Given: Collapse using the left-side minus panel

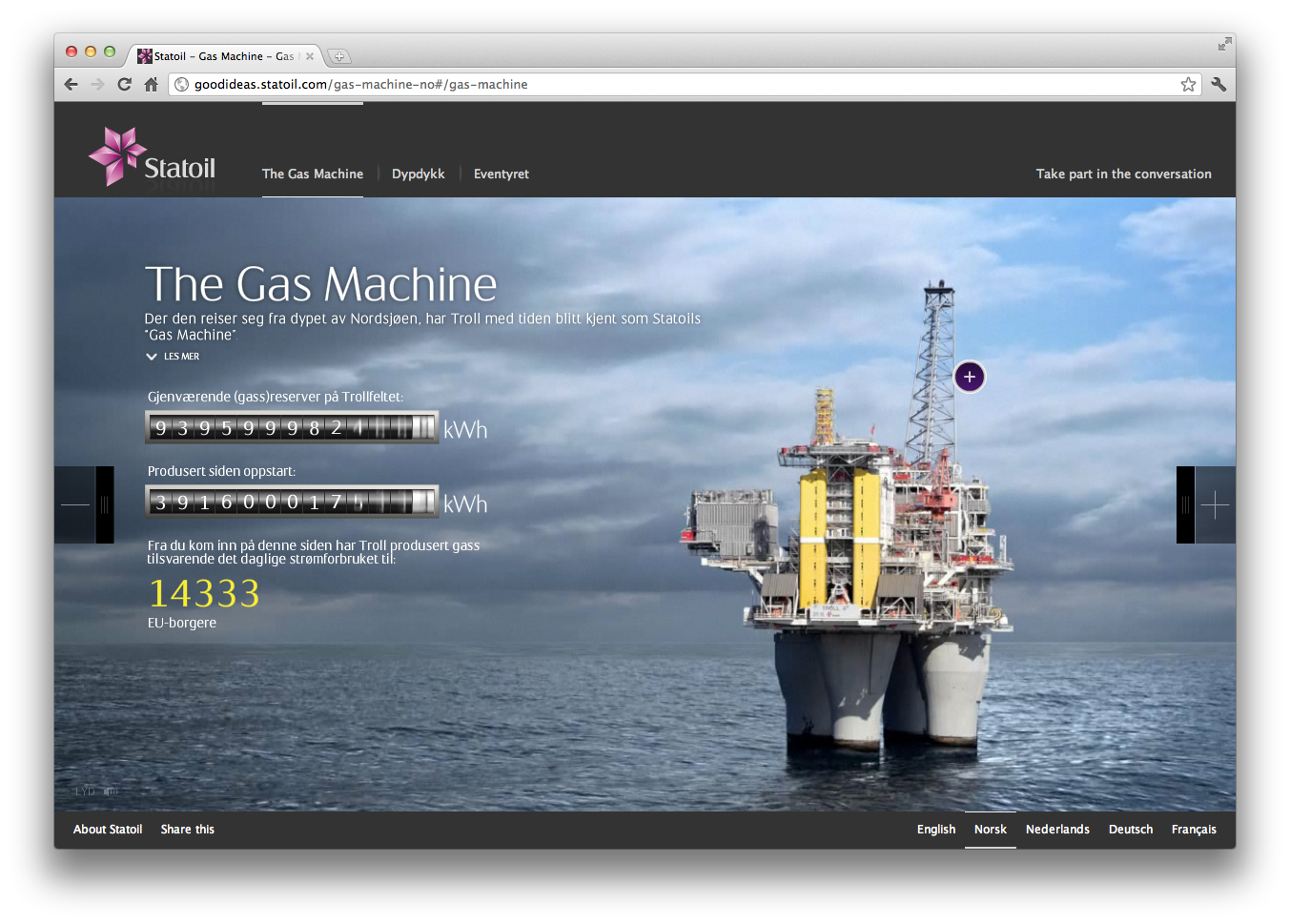Looking at the screenshot, I should click(74, 504).
